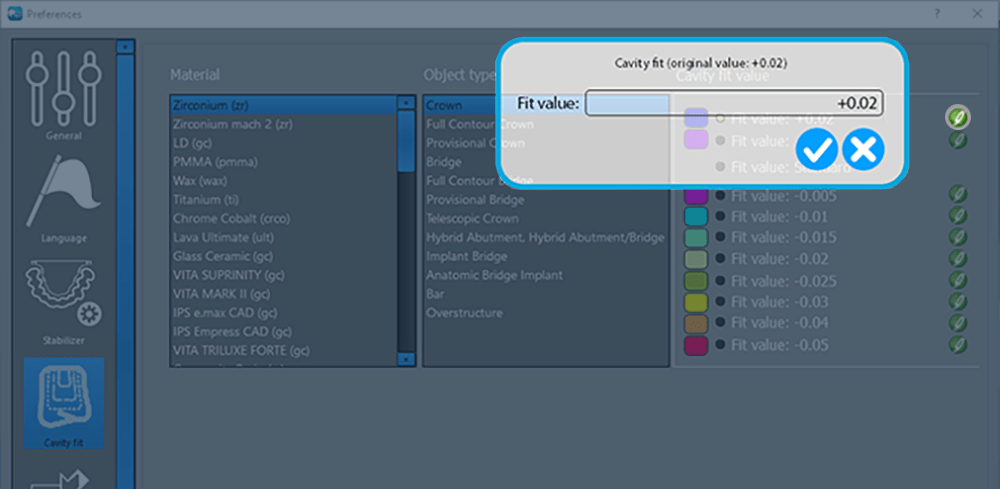Select the Fit value -0.025 radio button
The width and height of the screenshot is (1000, 489).
(720, 281)
